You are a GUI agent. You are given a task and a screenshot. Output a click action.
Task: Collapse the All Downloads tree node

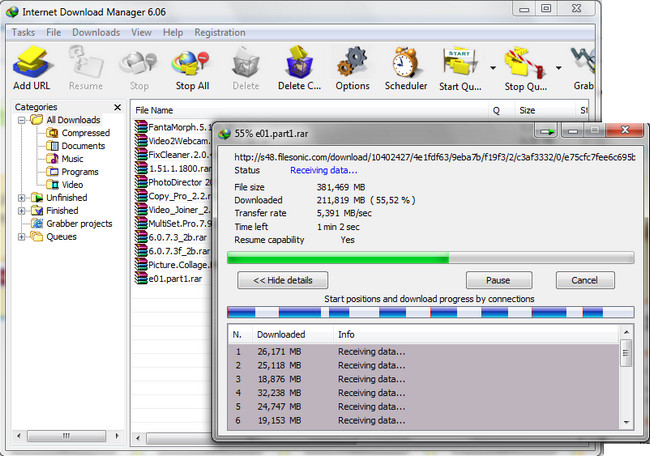pos(22,120)
